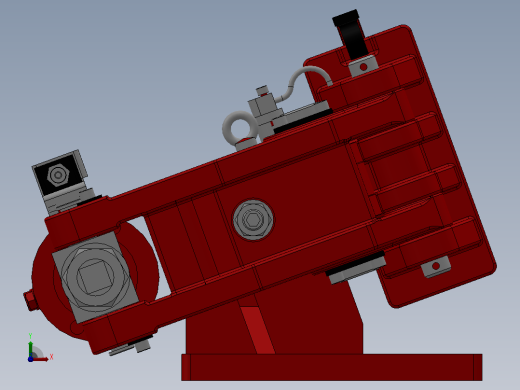520x390 pixels.
Task: Pick the light red rib on the pedestal
Action: click(x=257, y=330)
